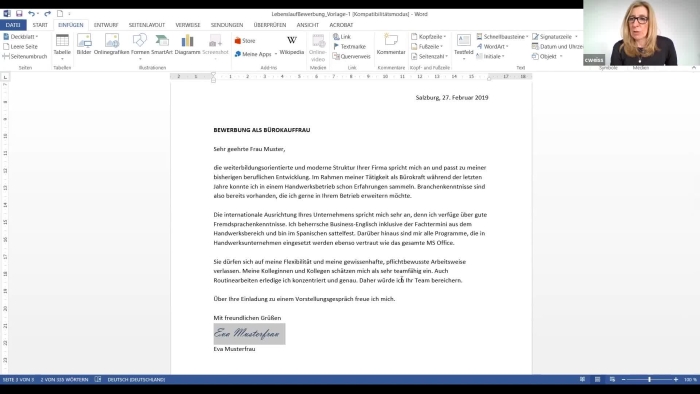Undo the last action
Image resolution: width=700 pixels, height=394 pixels.
coord(31,14)
